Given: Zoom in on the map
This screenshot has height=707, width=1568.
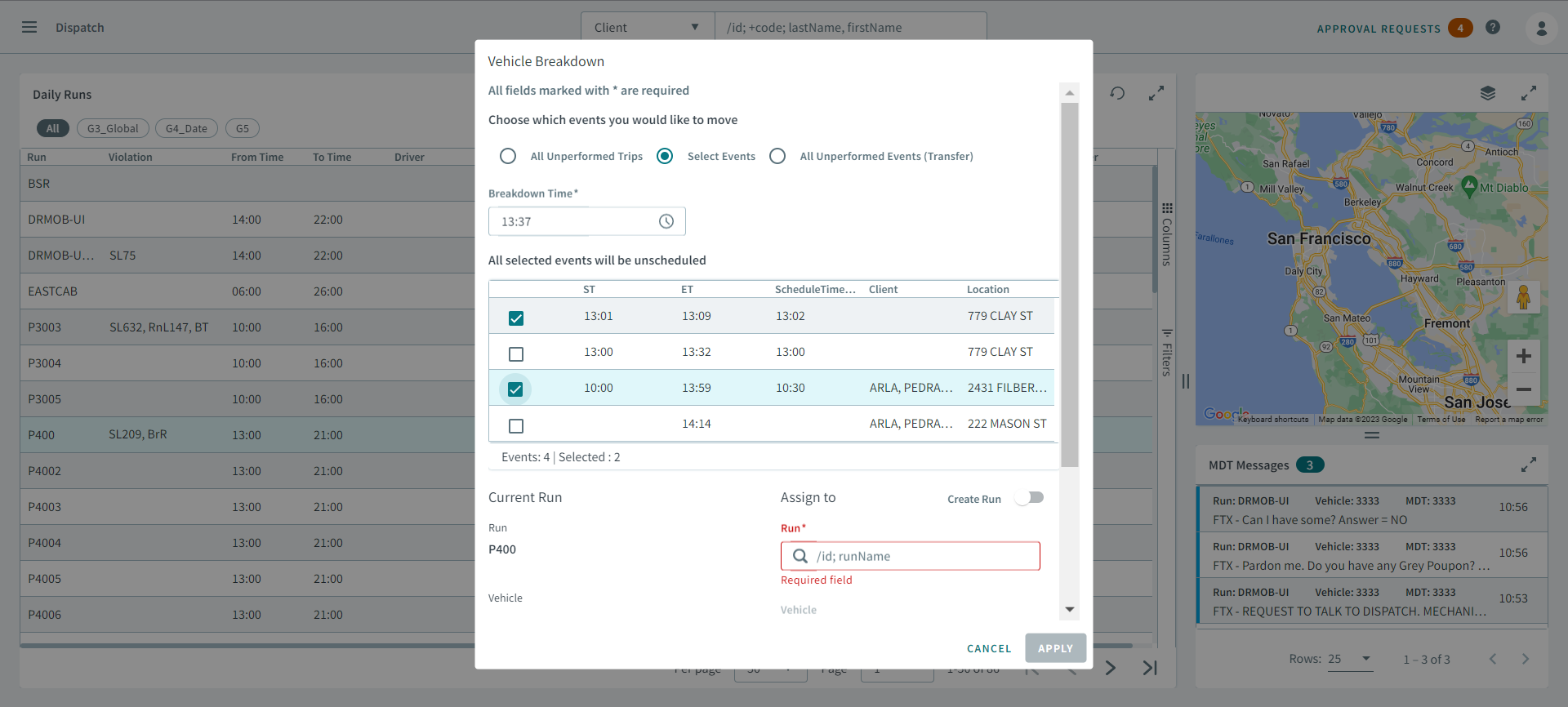Looking at the screenshot, I should tap(1523, 356).
